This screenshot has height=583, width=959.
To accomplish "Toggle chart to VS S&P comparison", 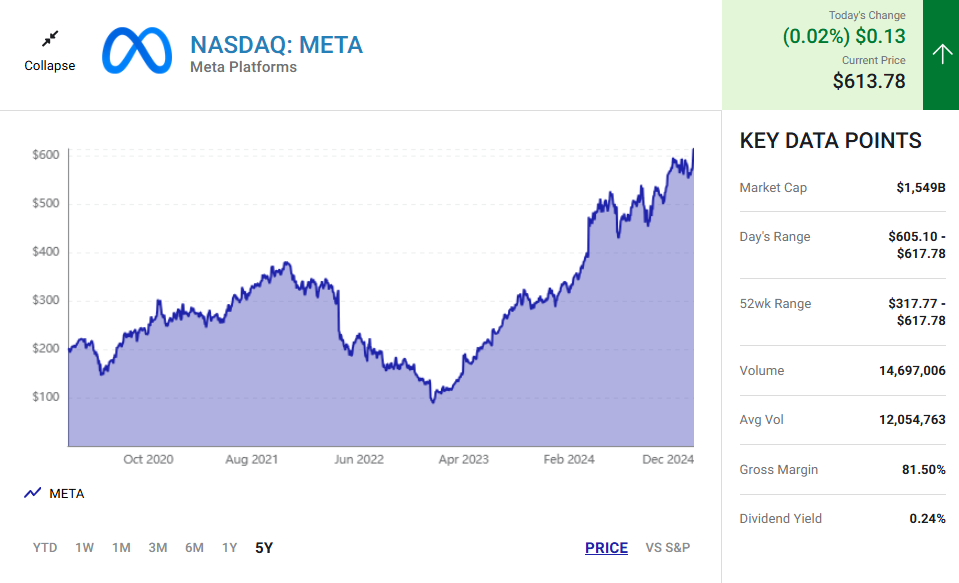I will coord(668,547).
